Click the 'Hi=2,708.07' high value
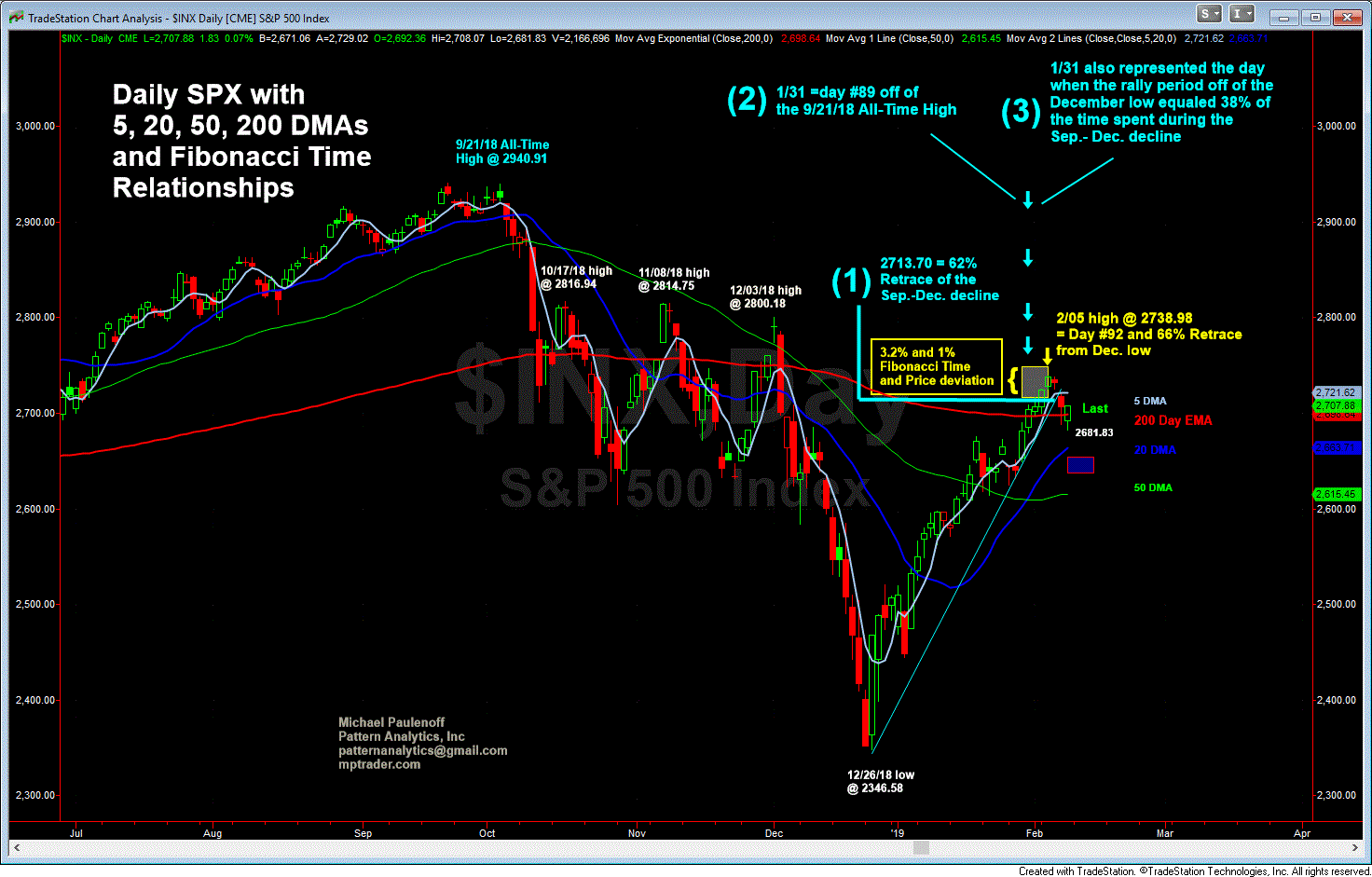Screen dimensions: 1372x877 tap(458, 39)
